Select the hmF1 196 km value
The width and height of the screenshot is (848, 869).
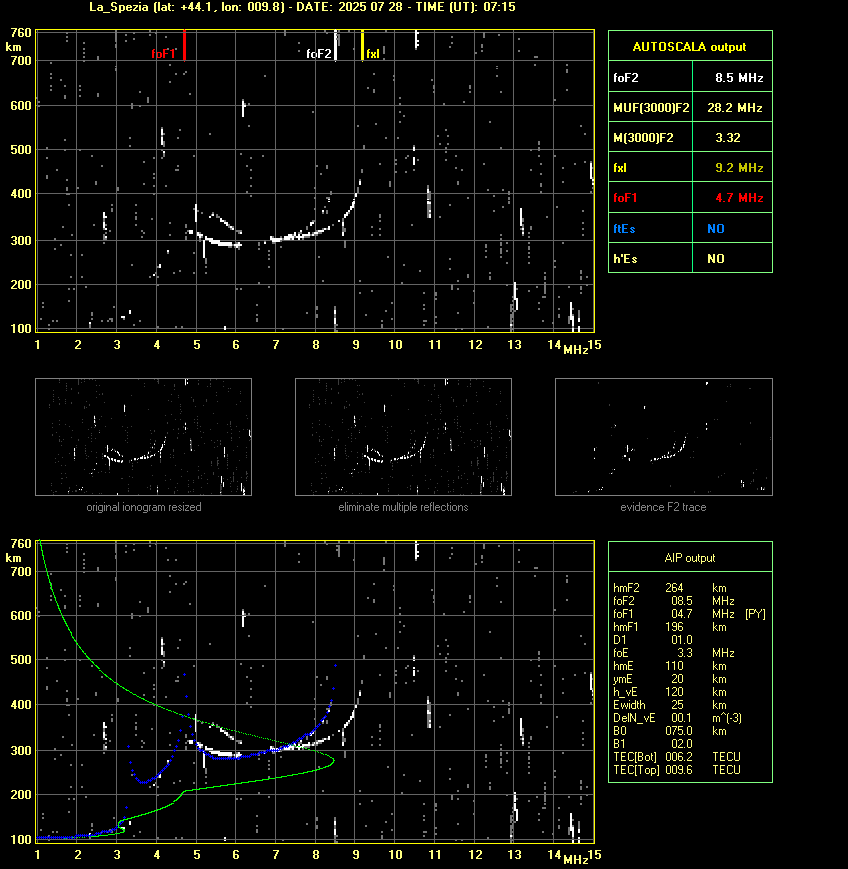[675, 627]
